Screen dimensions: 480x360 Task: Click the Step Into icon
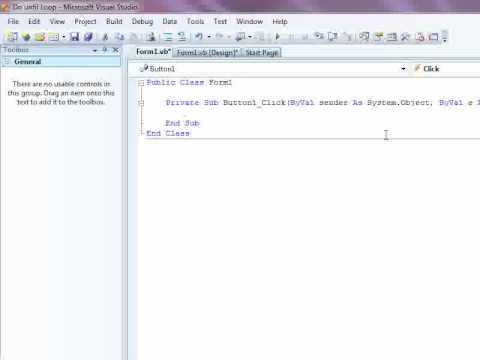319,36
